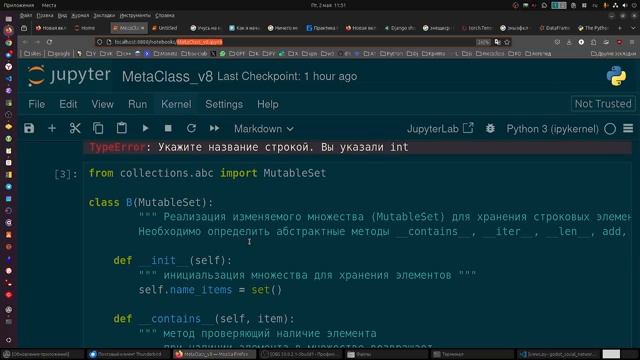Screen dimensions: 640x360
Task: Click the Jupyter logo
Action: point(69,76)
